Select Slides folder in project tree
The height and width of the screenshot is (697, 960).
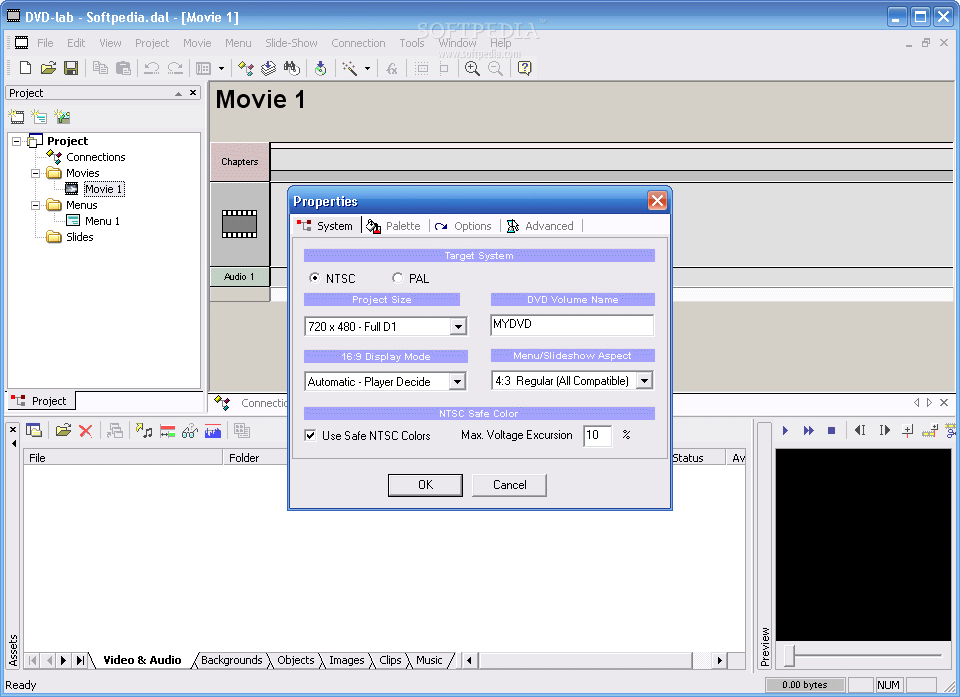pyautogui.click(x=80, y=237)
